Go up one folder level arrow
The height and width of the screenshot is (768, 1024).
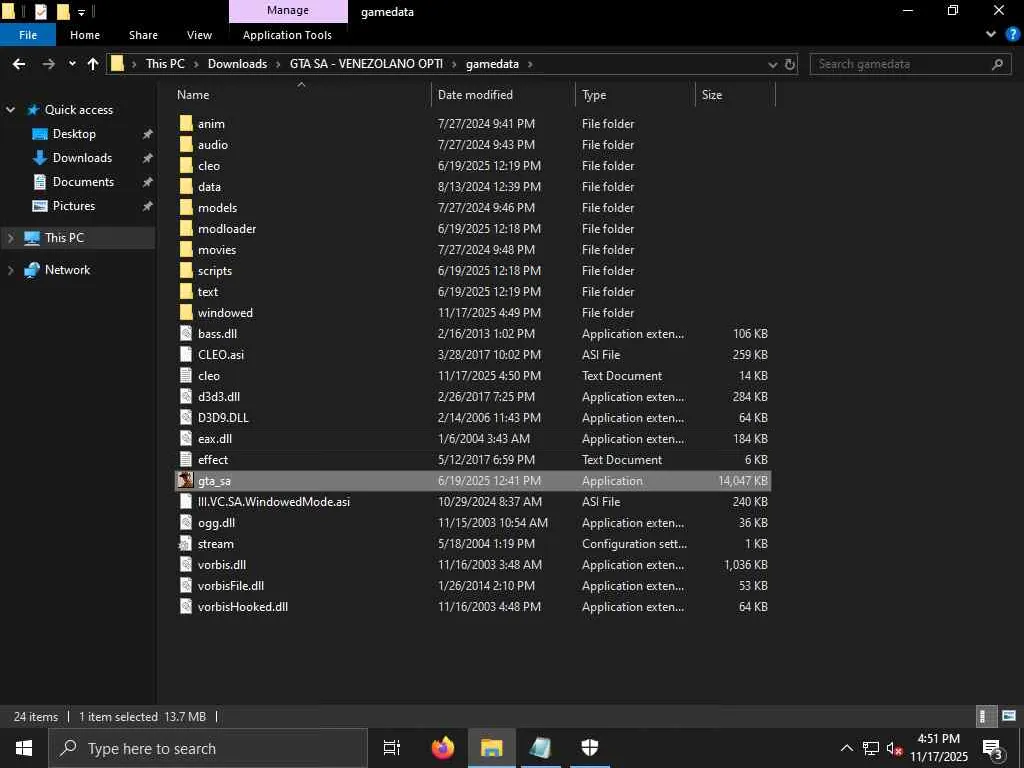coord(93,64)
